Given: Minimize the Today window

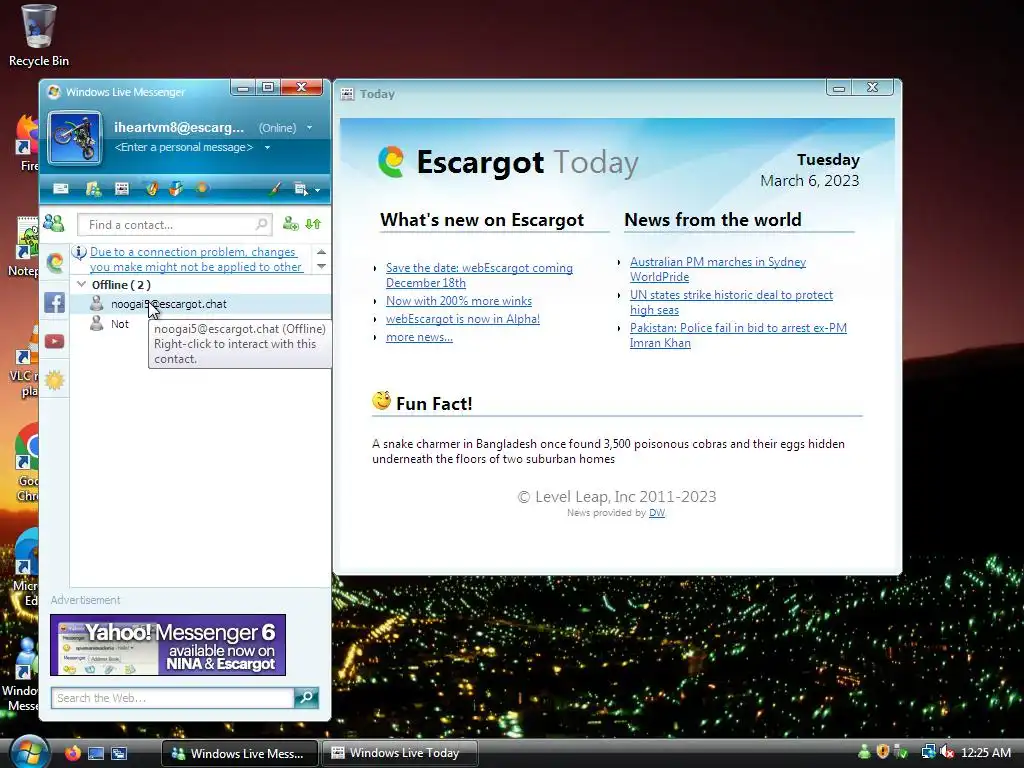Looking at the screenshot, I should pyautogui.click(x=839, y=88).
